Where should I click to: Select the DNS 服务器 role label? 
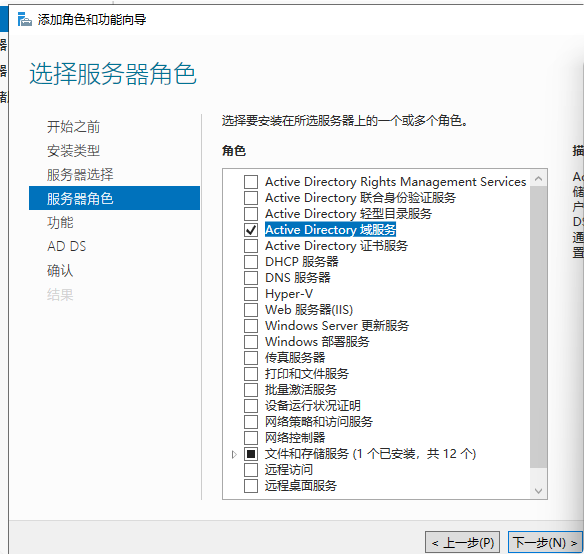point(298,278)
